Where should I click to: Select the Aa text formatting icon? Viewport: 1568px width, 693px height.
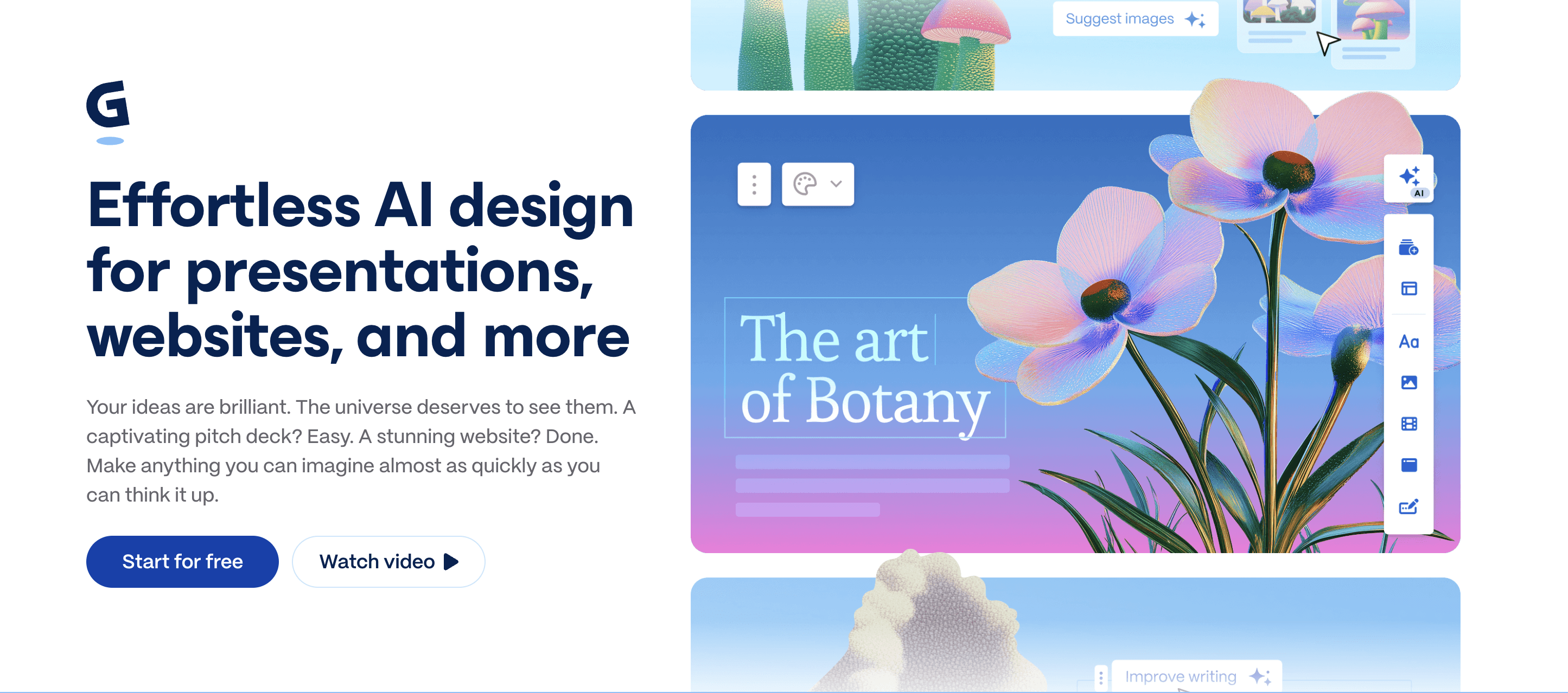1408,341
